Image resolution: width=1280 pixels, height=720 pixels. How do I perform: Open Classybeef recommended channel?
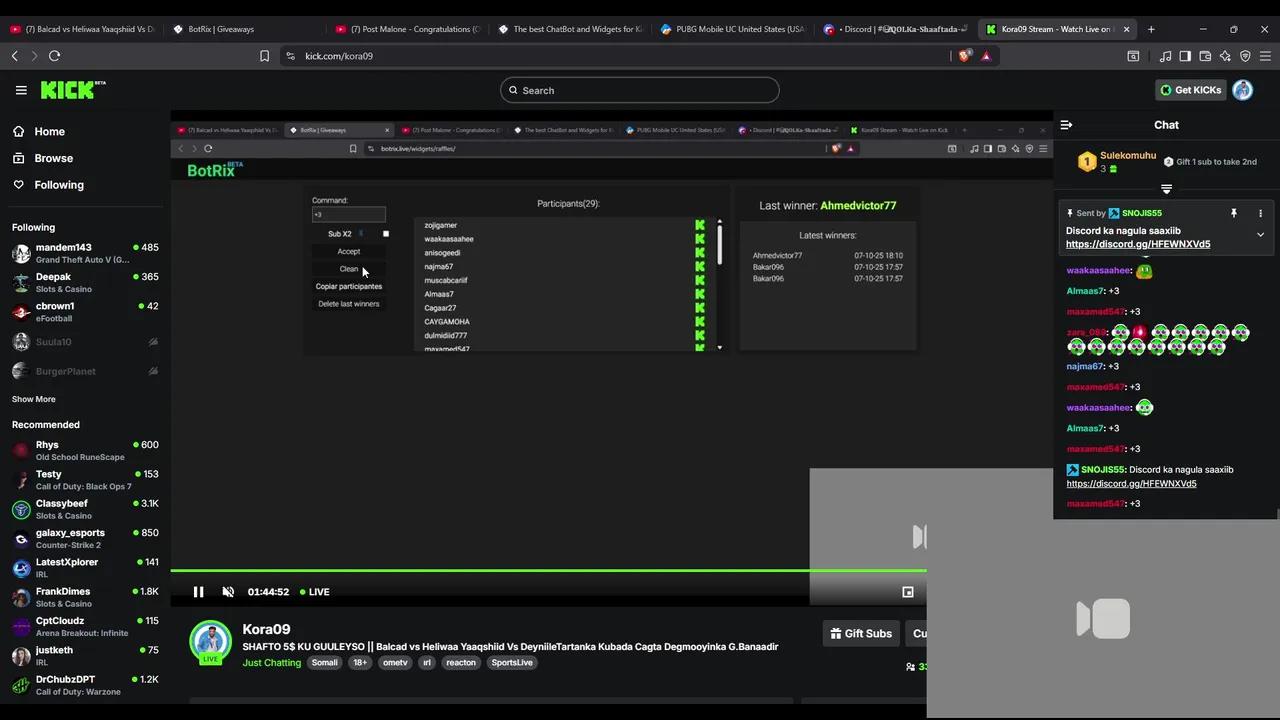click(x=85, y=509)
